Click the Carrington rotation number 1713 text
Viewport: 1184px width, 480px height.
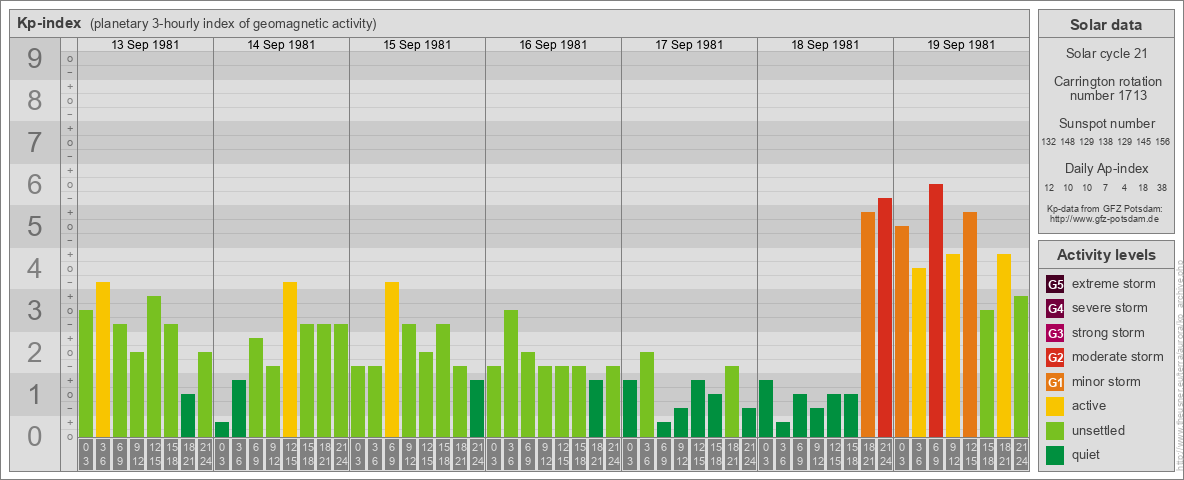1108,88
